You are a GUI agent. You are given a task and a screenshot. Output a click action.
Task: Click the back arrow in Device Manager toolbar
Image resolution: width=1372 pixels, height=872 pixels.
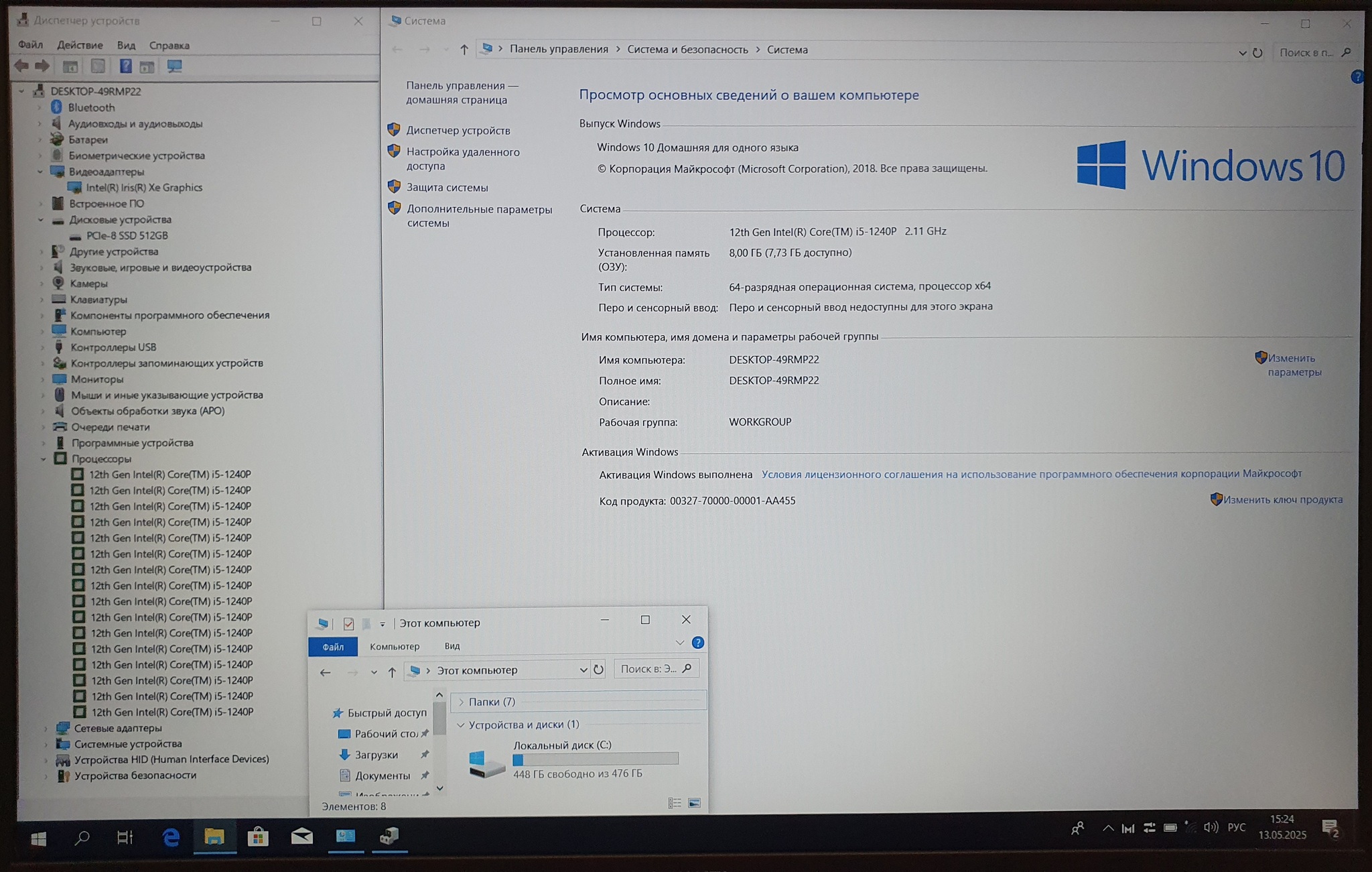tap(21, 66)
